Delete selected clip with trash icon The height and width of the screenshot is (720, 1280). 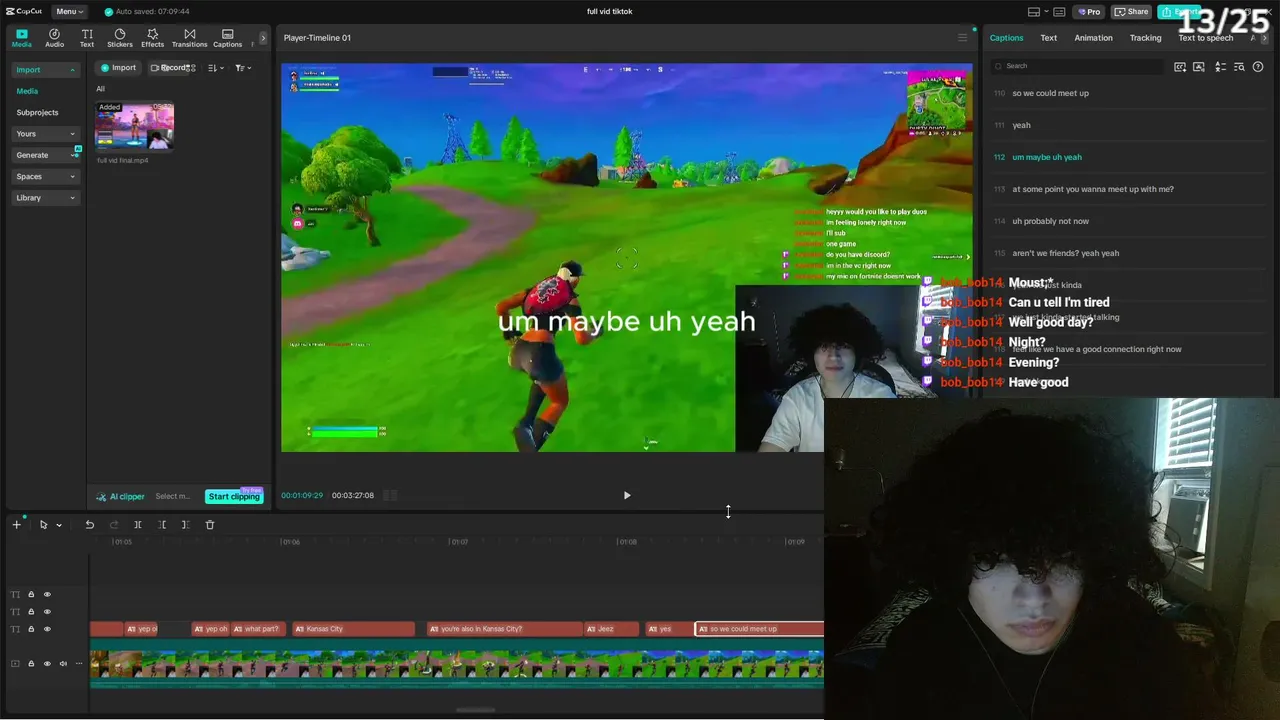210,525
